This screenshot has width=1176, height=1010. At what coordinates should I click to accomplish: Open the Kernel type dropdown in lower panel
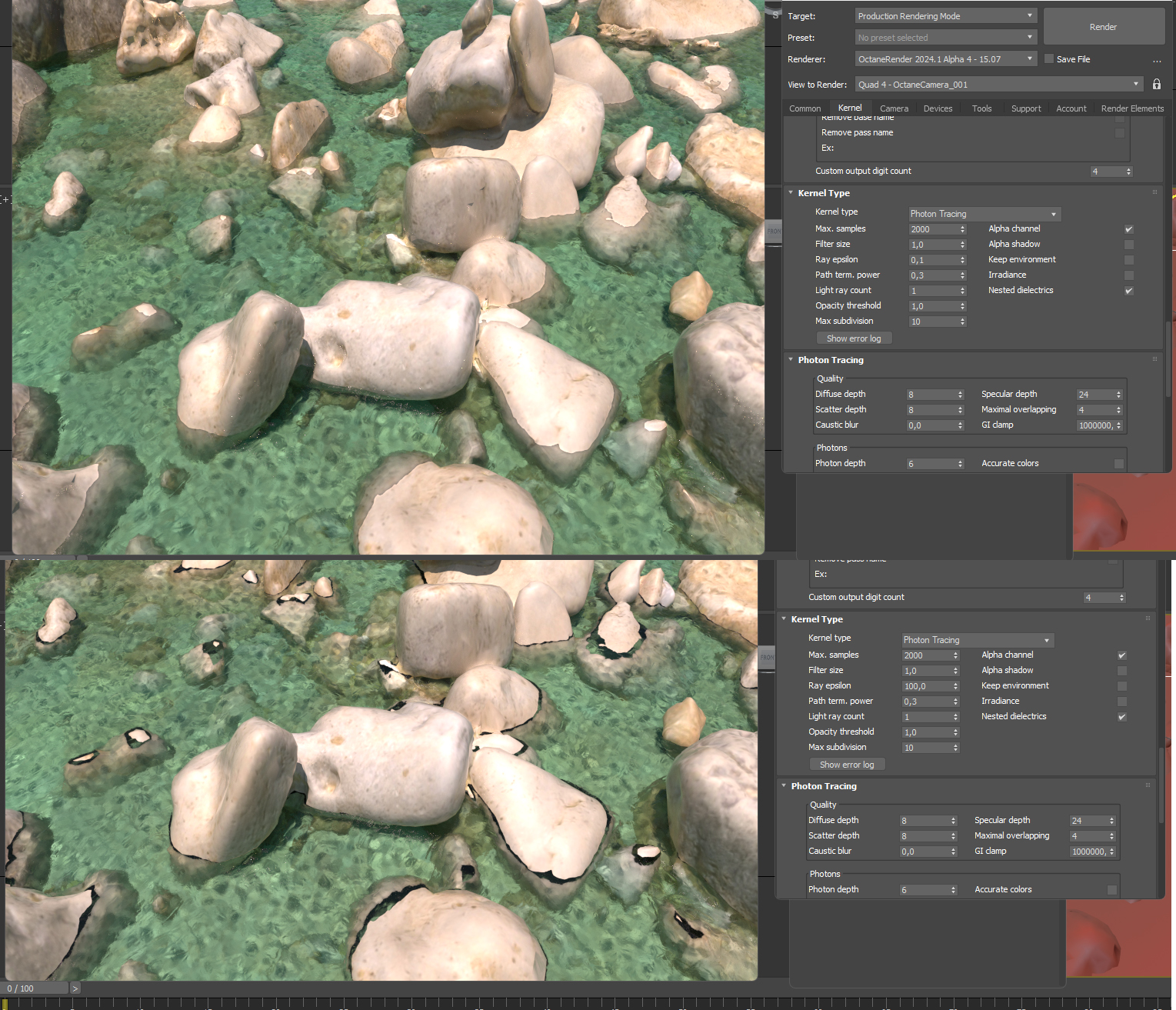978,640
